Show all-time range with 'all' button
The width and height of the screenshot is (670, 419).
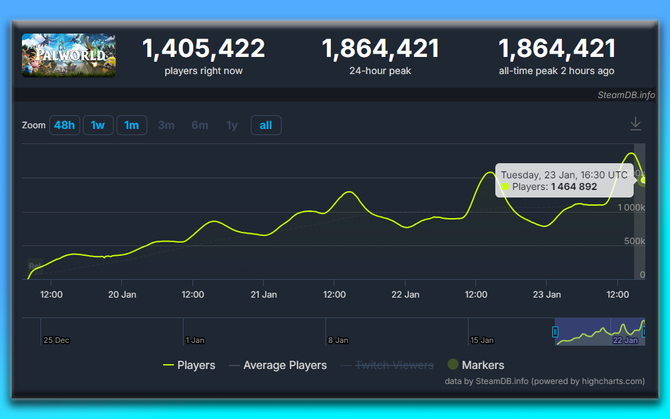[266, 125]
